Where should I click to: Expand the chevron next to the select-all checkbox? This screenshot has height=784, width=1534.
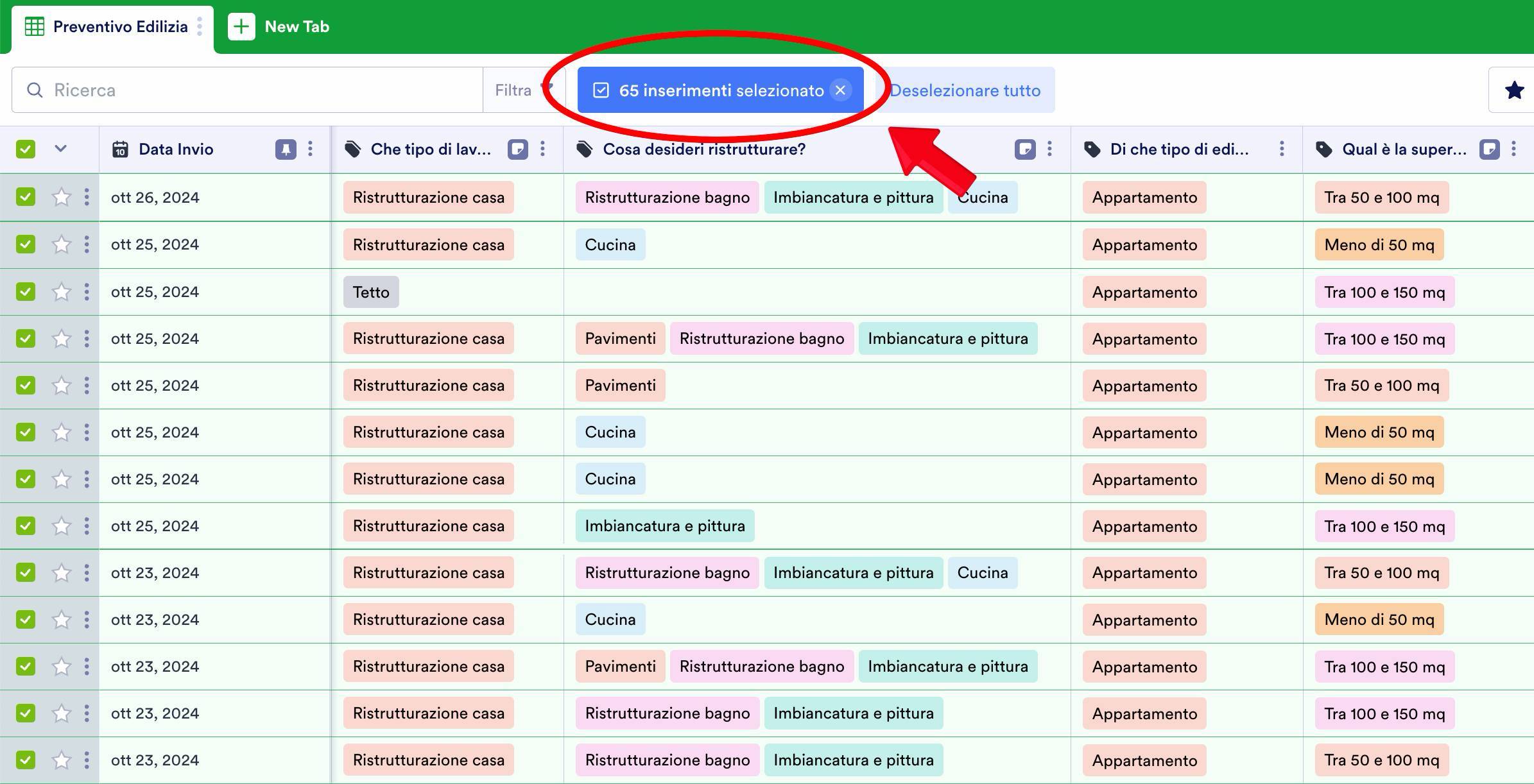61,148
